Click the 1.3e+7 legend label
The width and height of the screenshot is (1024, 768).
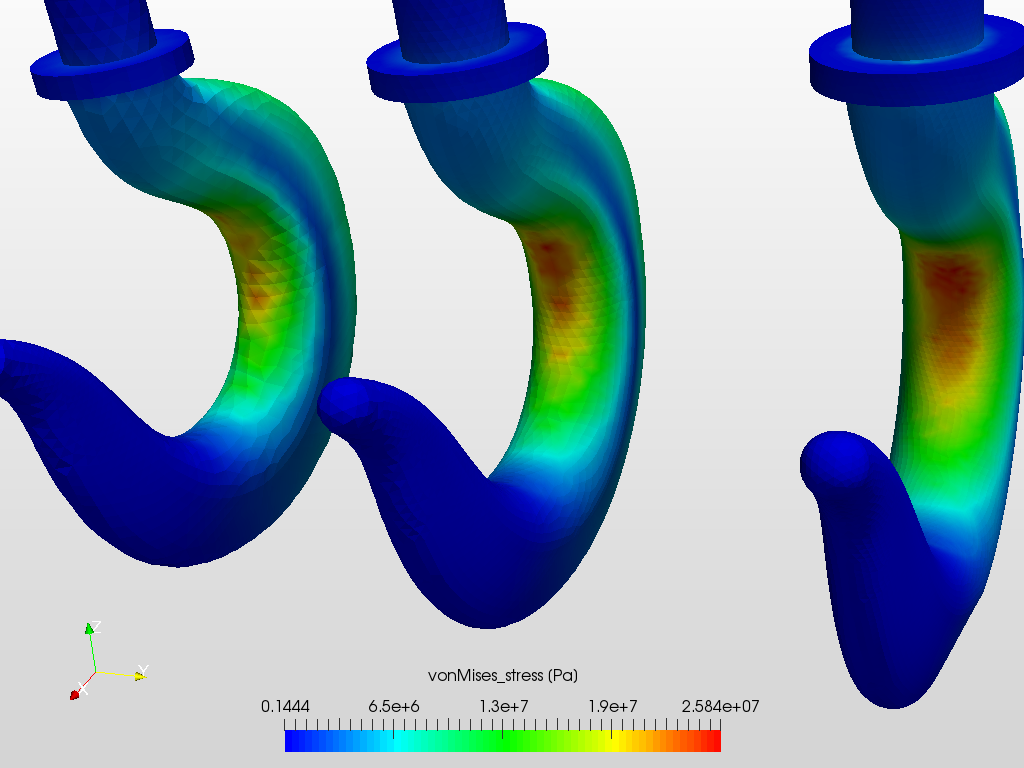pos(502,707)
